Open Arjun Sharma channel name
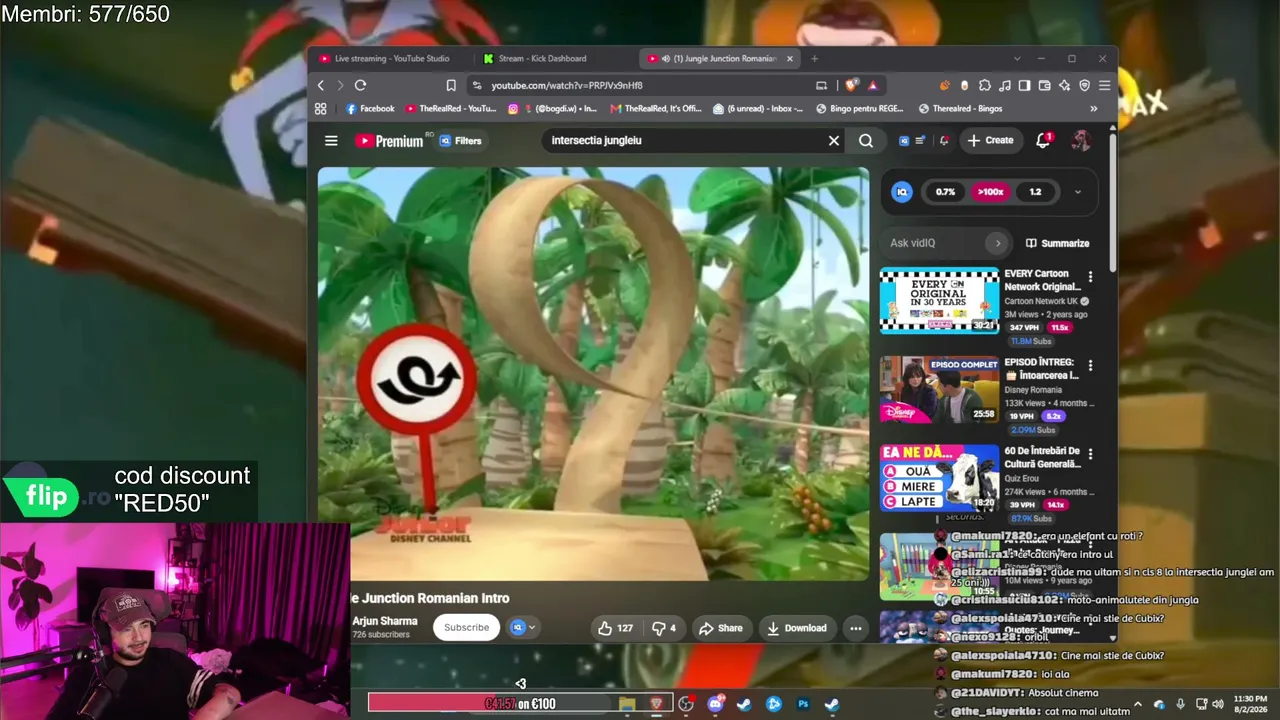This screenshot has width=1280, height=720. 384,621
